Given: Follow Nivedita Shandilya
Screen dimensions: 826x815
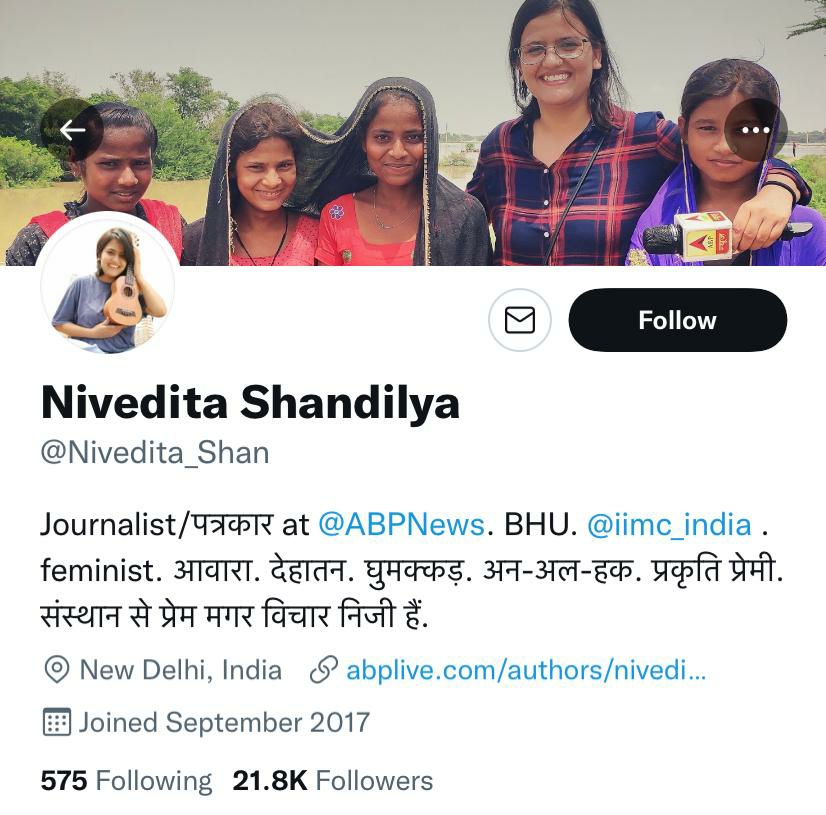Looking at the screenshot, I should 677,320.
